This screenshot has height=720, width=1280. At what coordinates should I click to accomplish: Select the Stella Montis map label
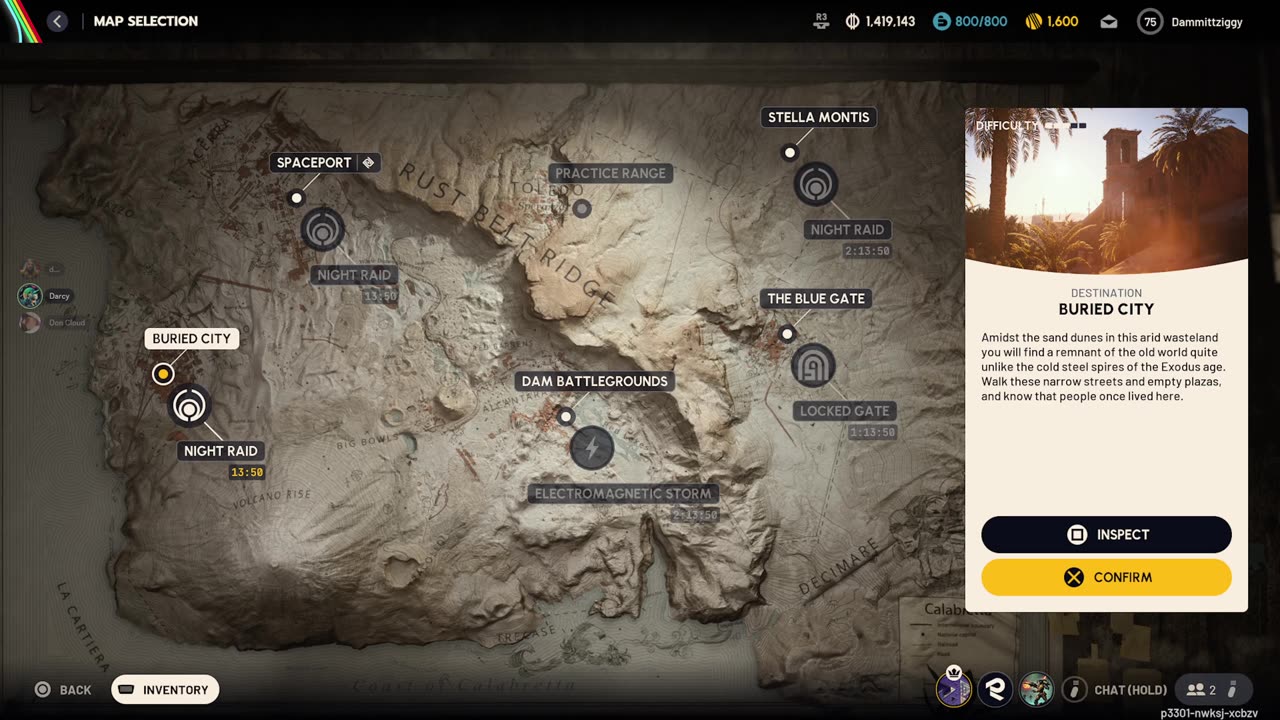[x=818, y=117]
